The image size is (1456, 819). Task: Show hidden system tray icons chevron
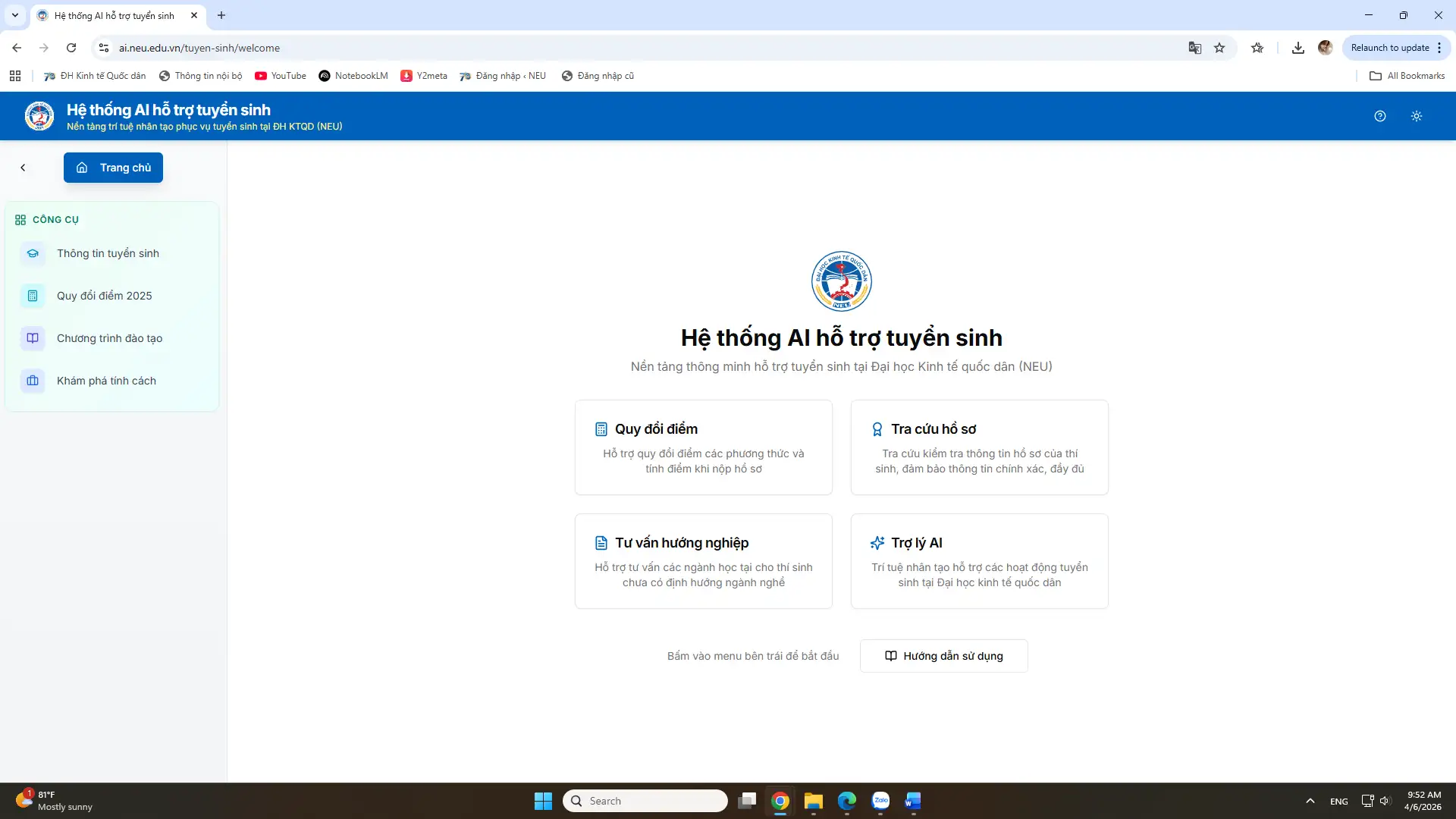click(x=1310, y=801)
